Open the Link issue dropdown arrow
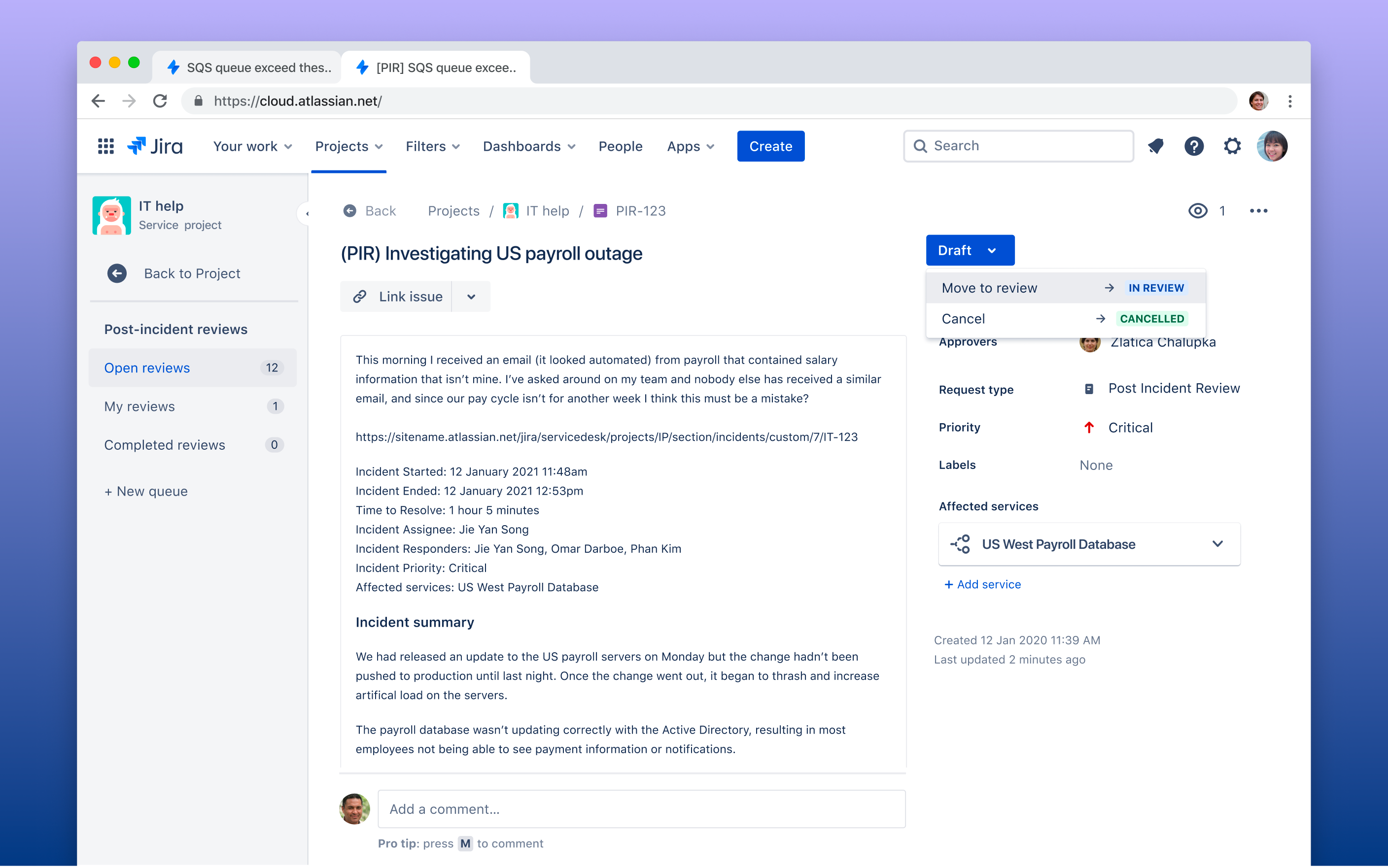1388x868 pixels. pyautogui.click(x=471, y=296)
